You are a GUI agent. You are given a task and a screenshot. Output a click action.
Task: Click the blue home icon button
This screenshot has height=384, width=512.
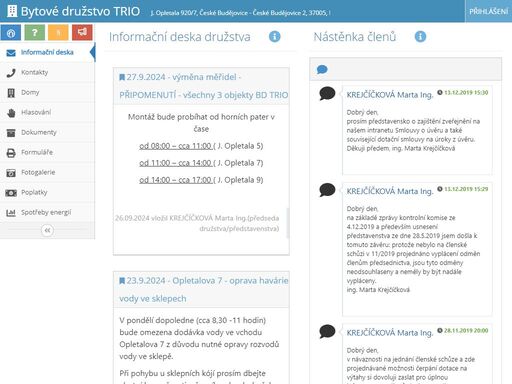click(x=11, y=33)
